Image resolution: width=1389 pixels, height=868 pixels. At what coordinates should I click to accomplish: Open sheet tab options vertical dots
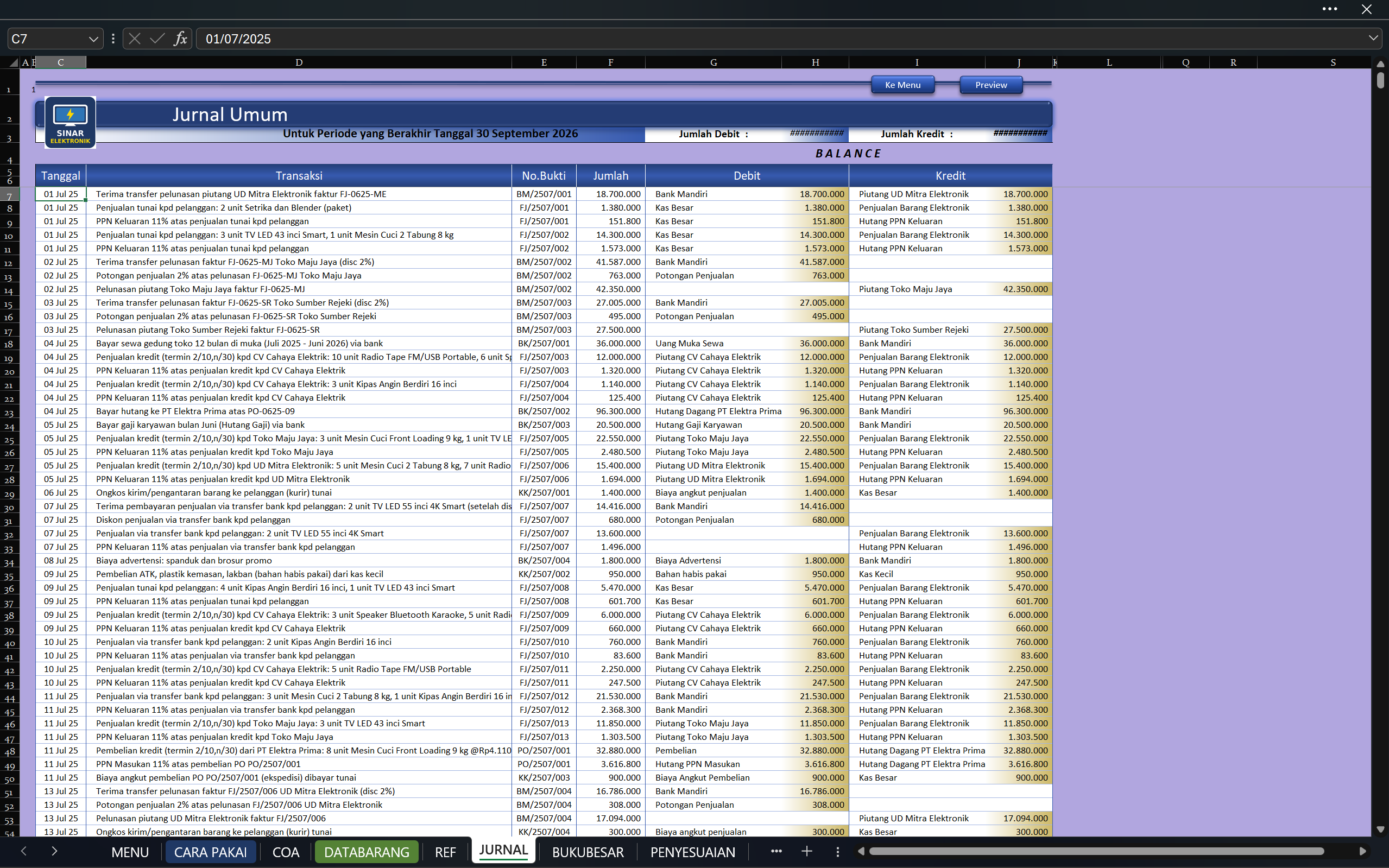coord(838,852)
